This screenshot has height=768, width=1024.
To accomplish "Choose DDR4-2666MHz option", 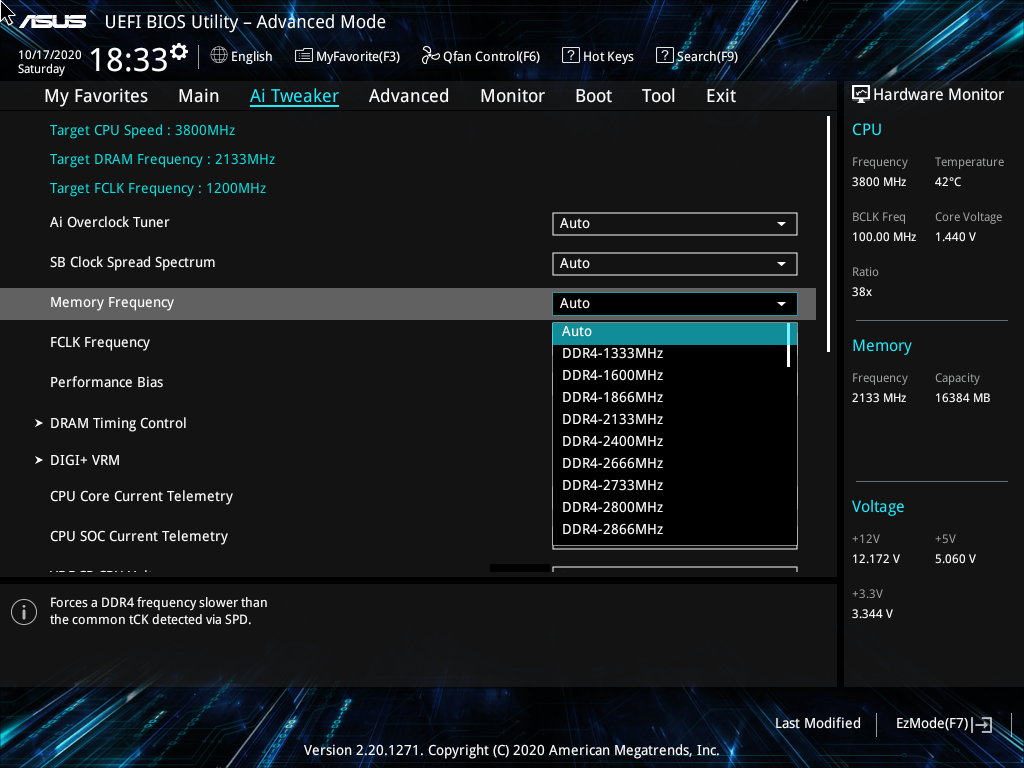I will 671,464.
